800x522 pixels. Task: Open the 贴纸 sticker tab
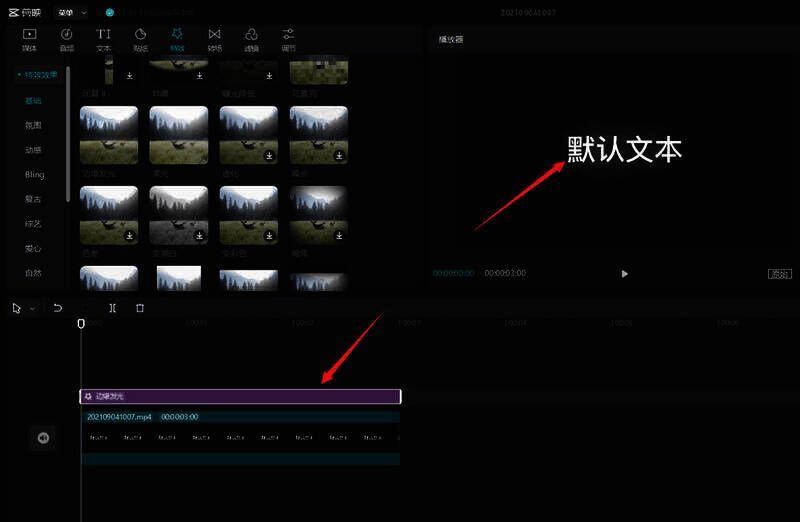point(140,40)
